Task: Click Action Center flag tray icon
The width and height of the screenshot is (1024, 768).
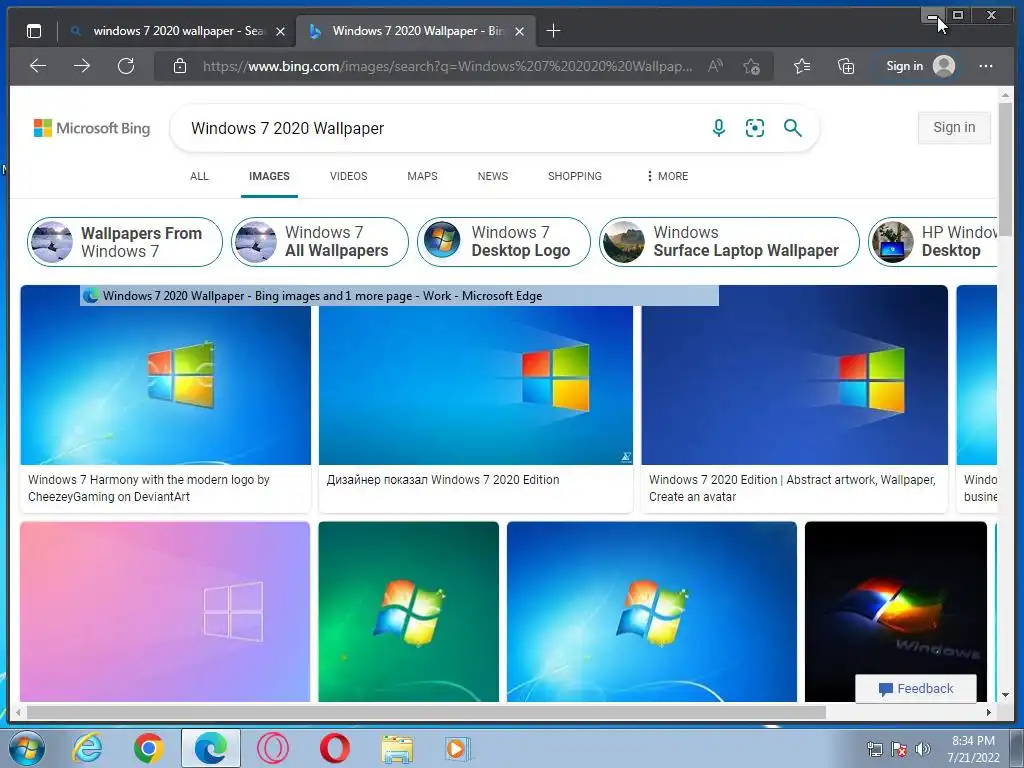Action: pyautogui.click(x=899, y=749)
